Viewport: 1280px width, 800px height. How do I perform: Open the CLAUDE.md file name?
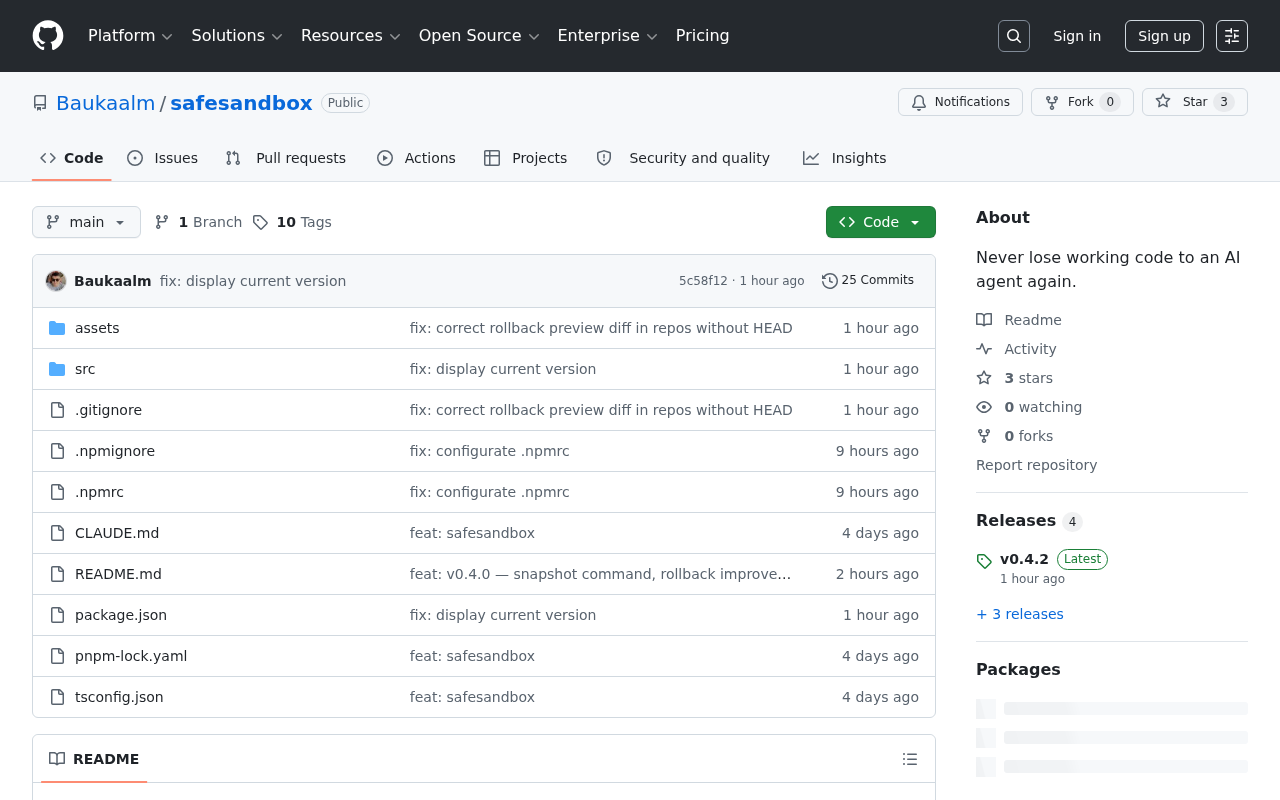pyautogui.click(x=117, y=533)
